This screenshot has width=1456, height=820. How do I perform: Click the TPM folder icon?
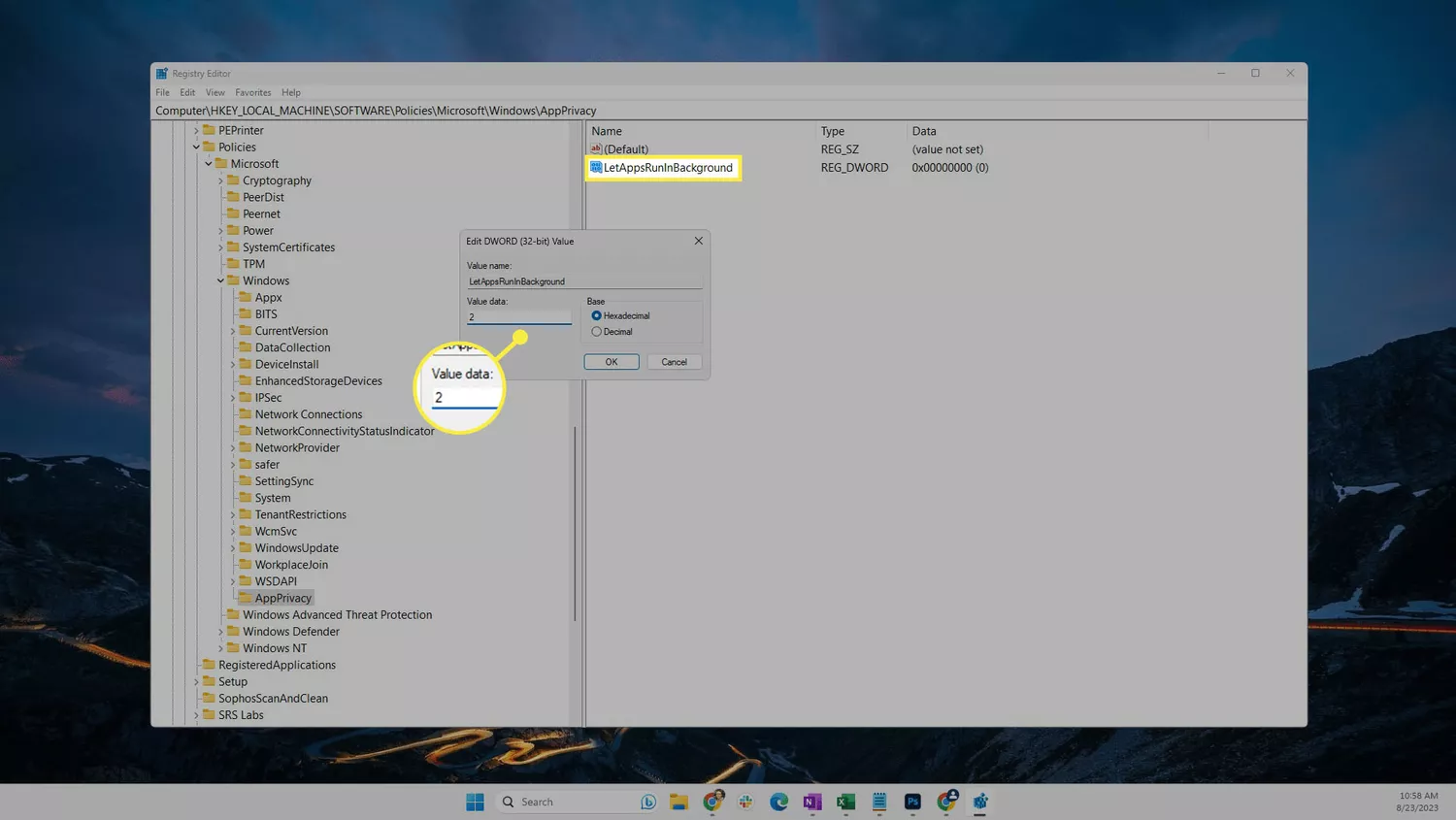[233, 264]
